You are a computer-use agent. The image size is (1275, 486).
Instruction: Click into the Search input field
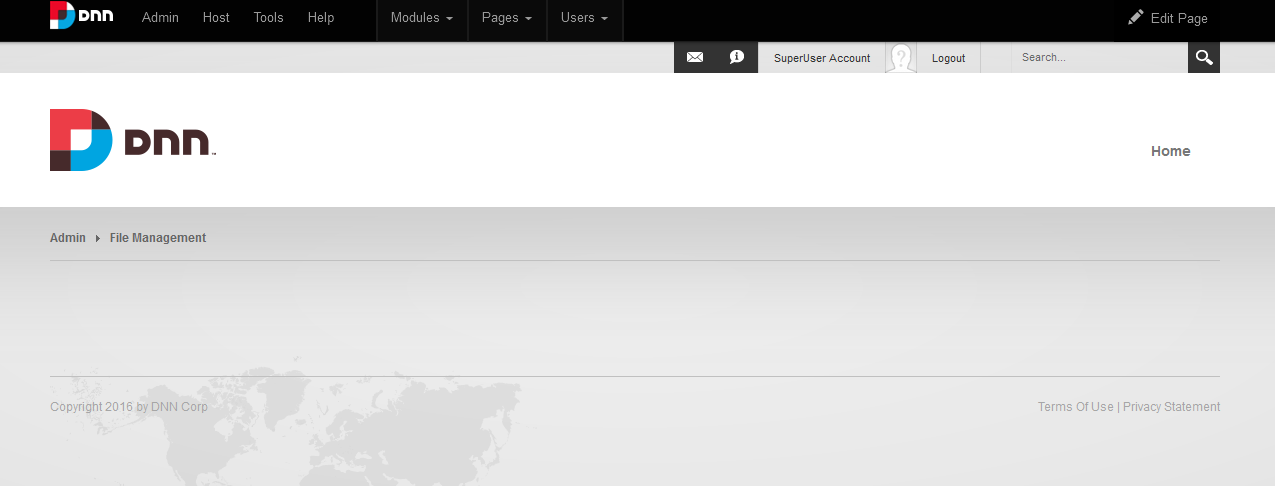click(1099, 57)
